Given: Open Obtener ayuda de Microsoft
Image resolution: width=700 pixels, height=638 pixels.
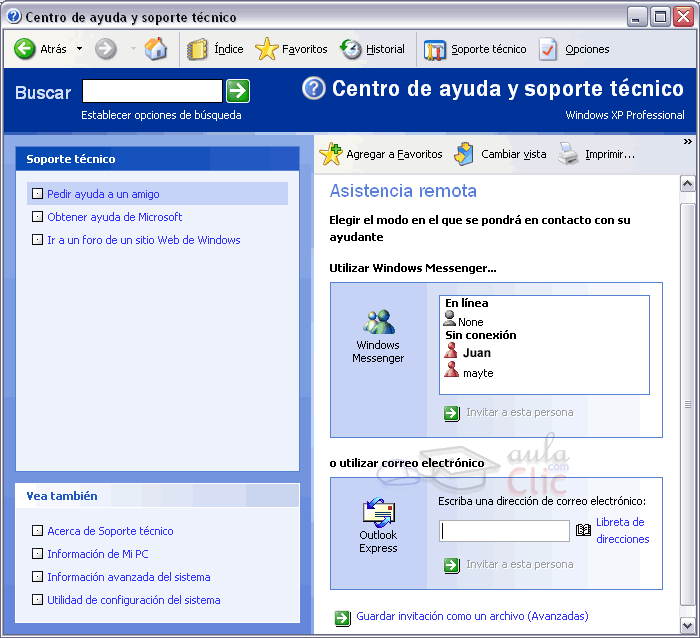Looking at the screenshot, I should pyautogui.click(x=114, y=217).
